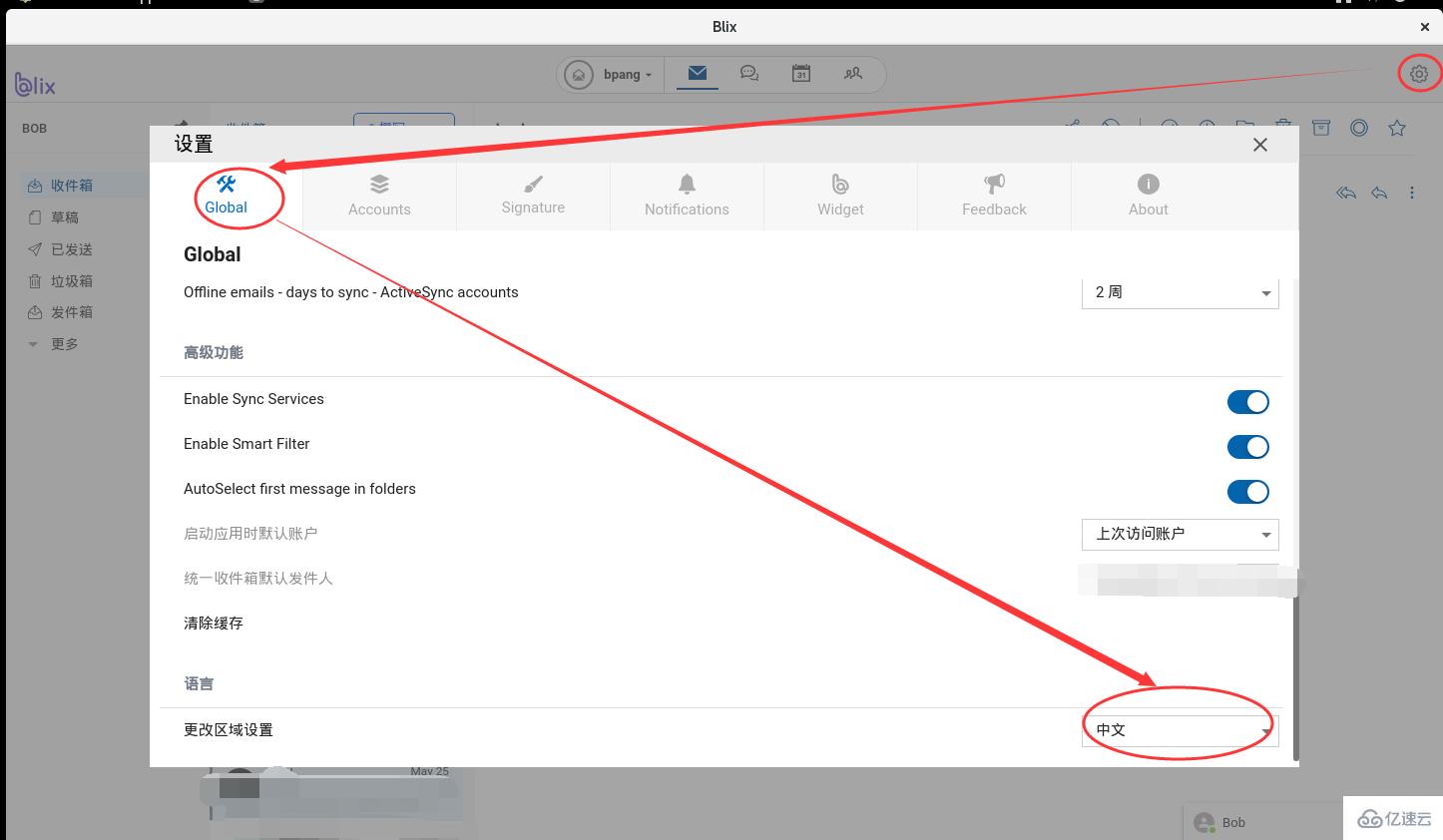Click the circle mark icon in toolbar
Viewport: 1443px width, 840px height.
point(1359,127)
